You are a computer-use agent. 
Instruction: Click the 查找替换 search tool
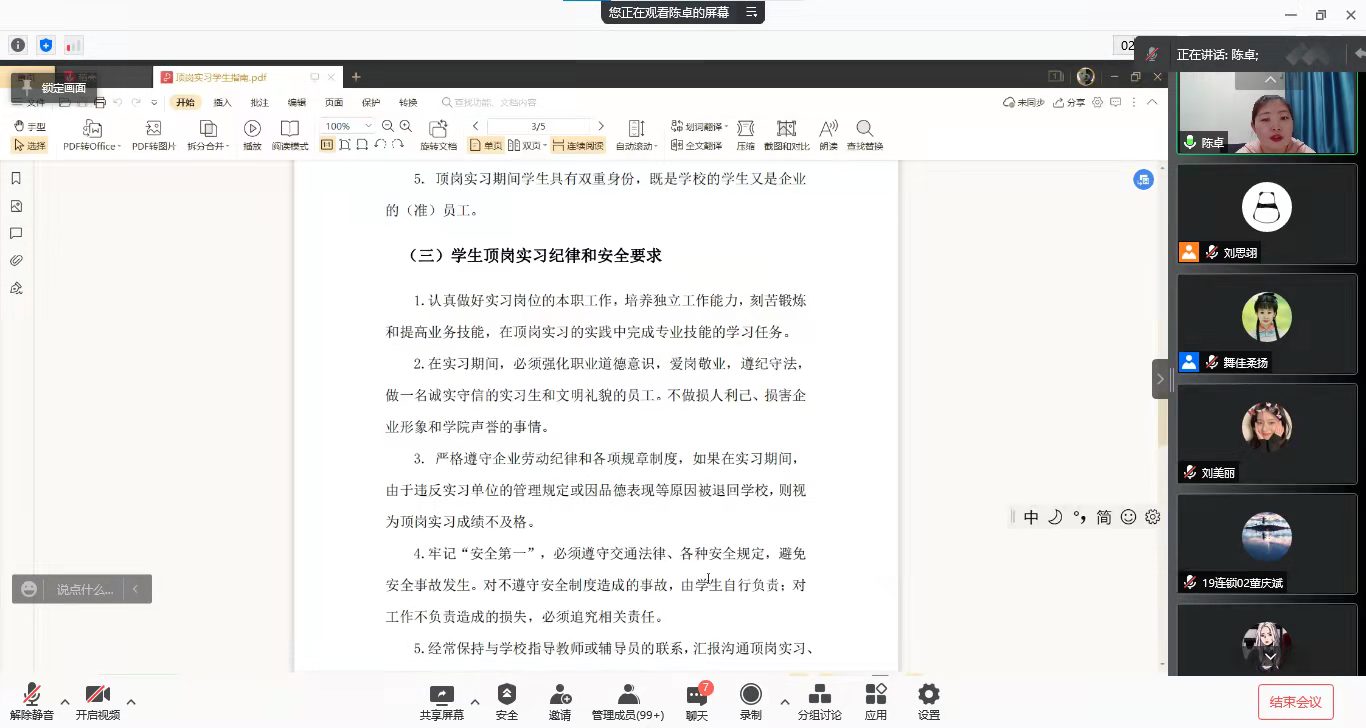(864, 135)
